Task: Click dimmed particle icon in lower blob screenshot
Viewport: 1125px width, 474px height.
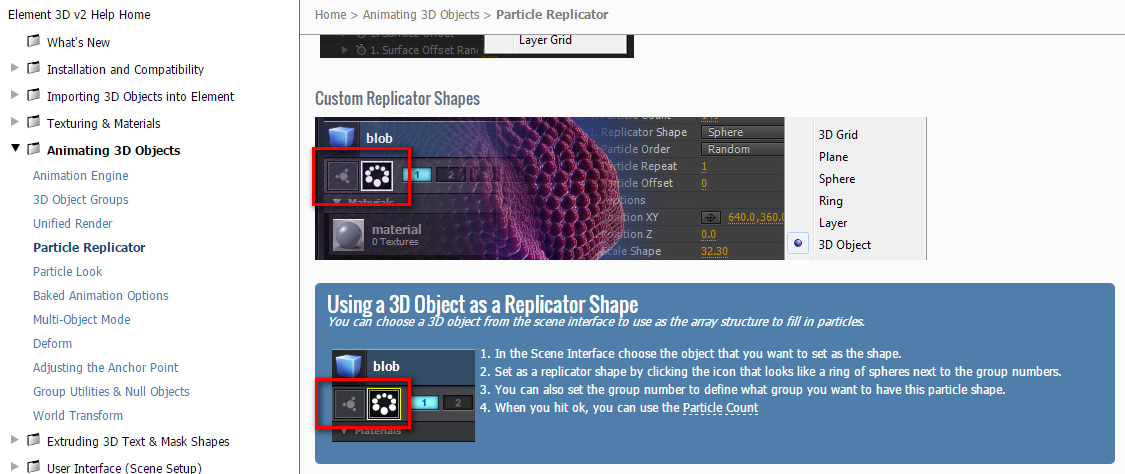Action: pyautogui.click(x=350, y=404)
